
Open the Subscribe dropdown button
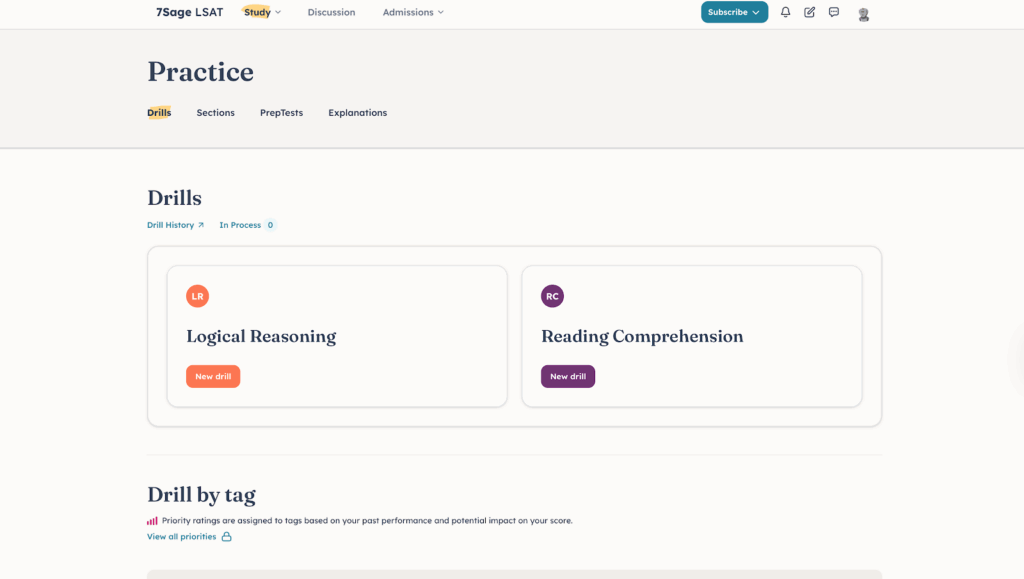click(x=734, y=12)
